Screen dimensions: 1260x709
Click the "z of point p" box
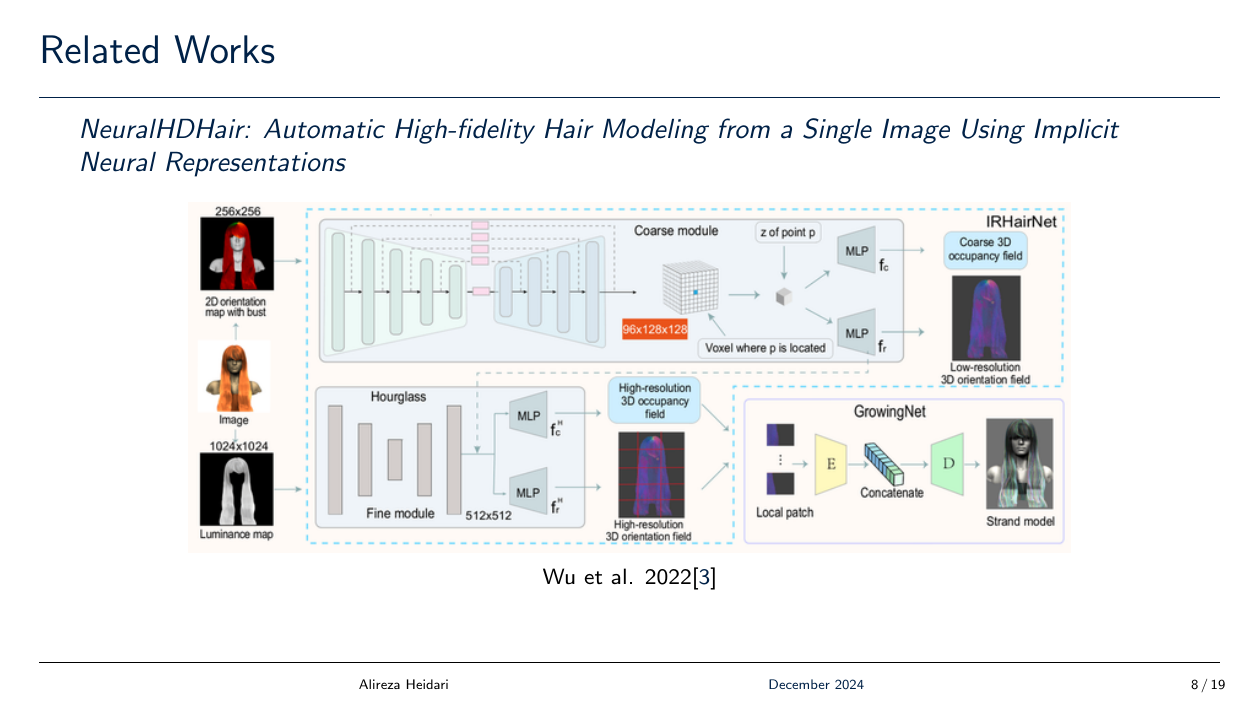click(x=787, y=233)
